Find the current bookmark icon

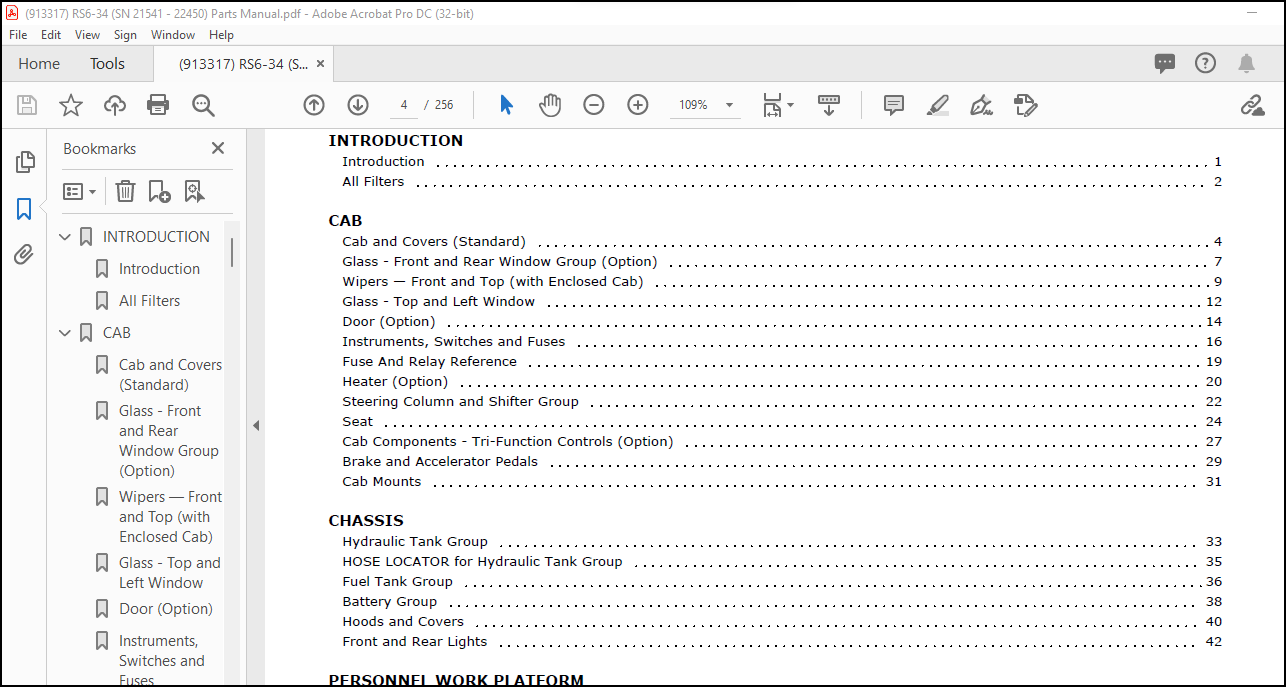194,191
